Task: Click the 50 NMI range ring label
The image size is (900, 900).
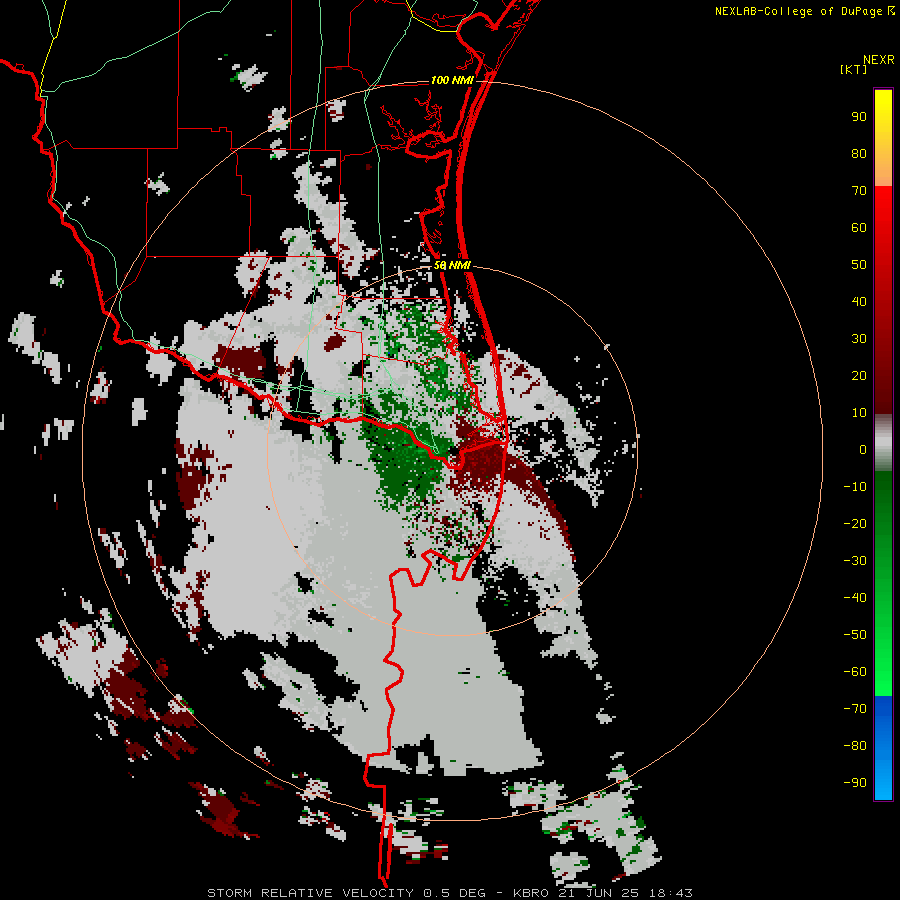Action: [452, 265]
